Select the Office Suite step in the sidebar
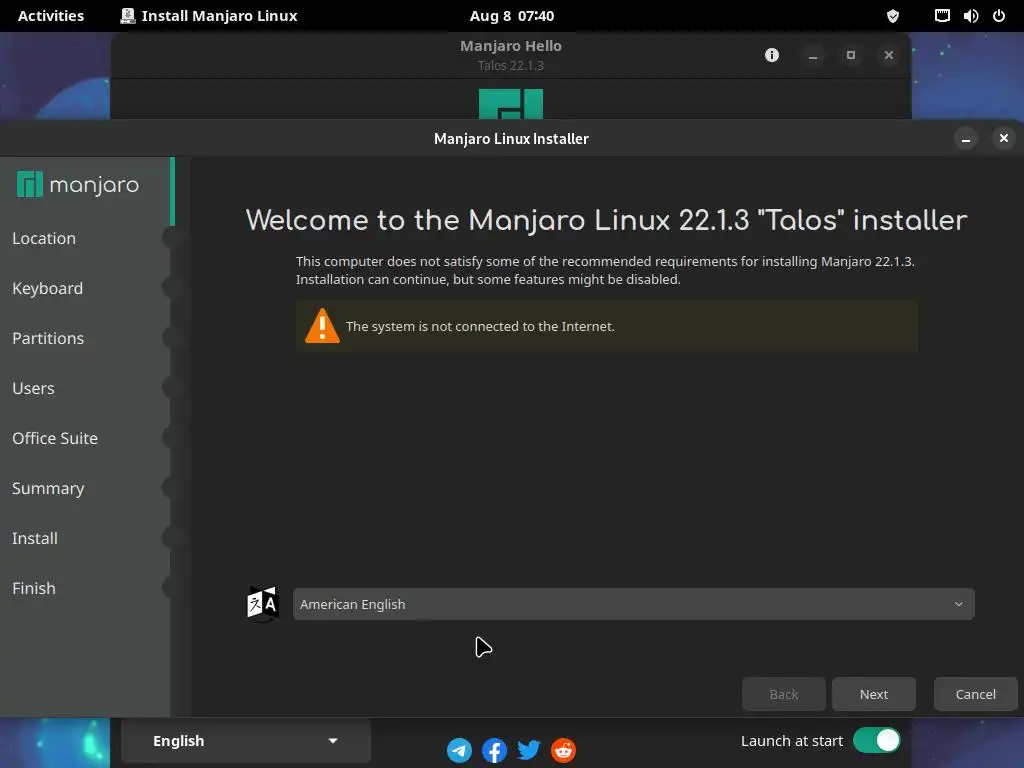Viewport: 1024px width, 768px height. click(x=55, y=438)
